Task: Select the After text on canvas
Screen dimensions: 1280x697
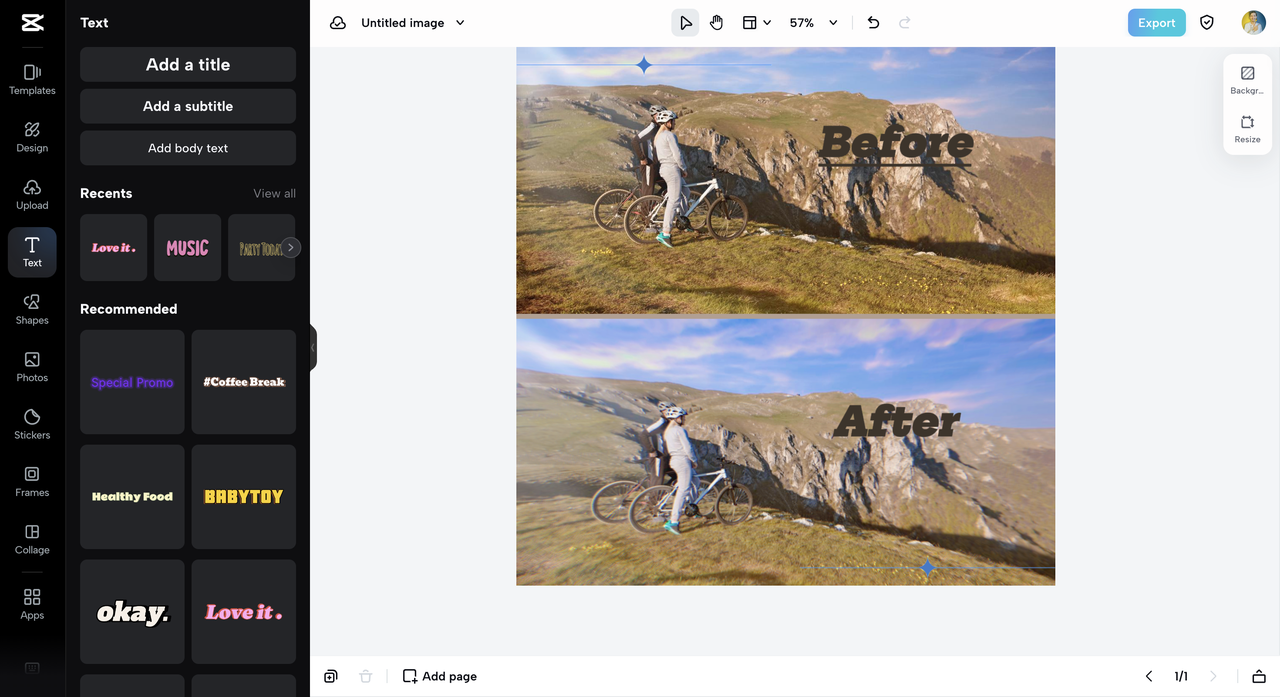Action: tap(897, 421)
